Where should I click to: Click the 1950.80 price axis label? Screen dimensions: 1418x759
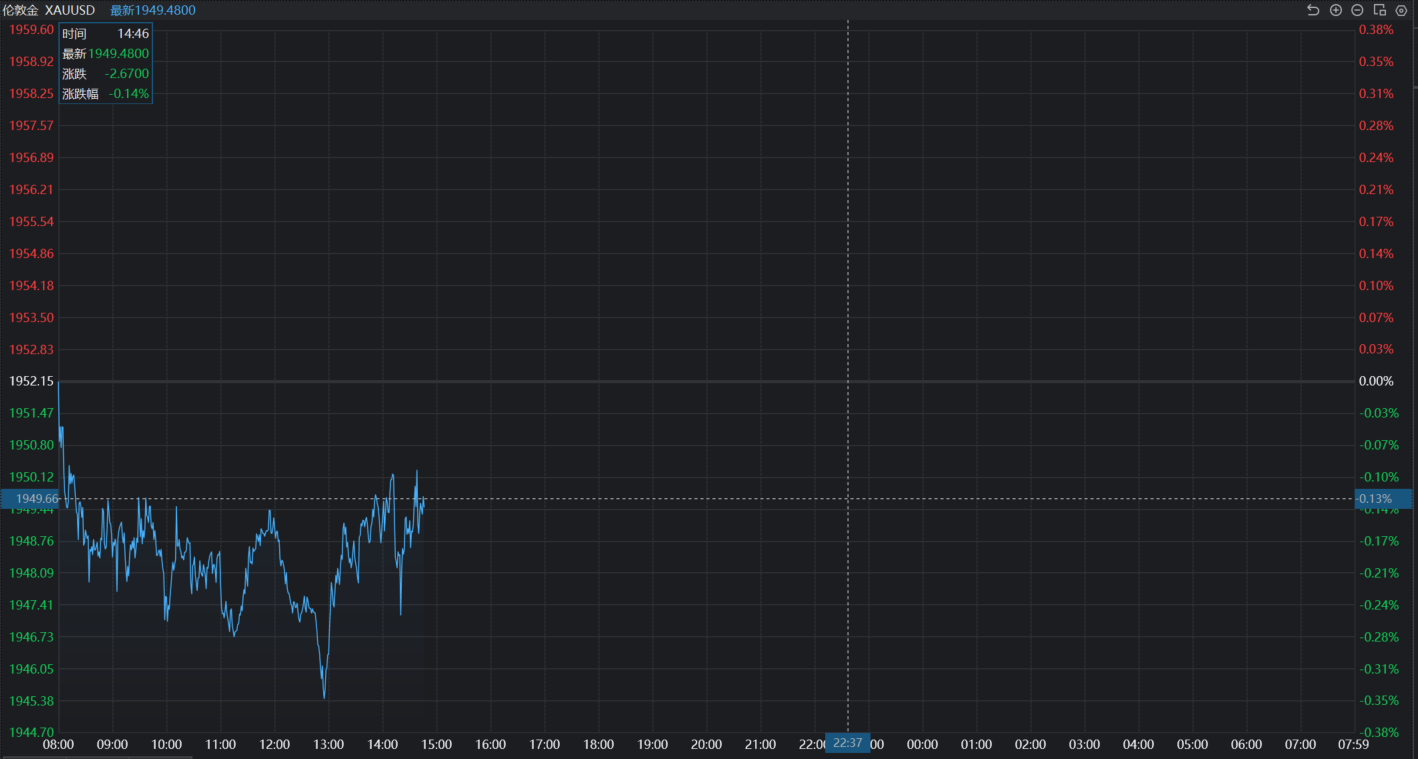point(31,445)
